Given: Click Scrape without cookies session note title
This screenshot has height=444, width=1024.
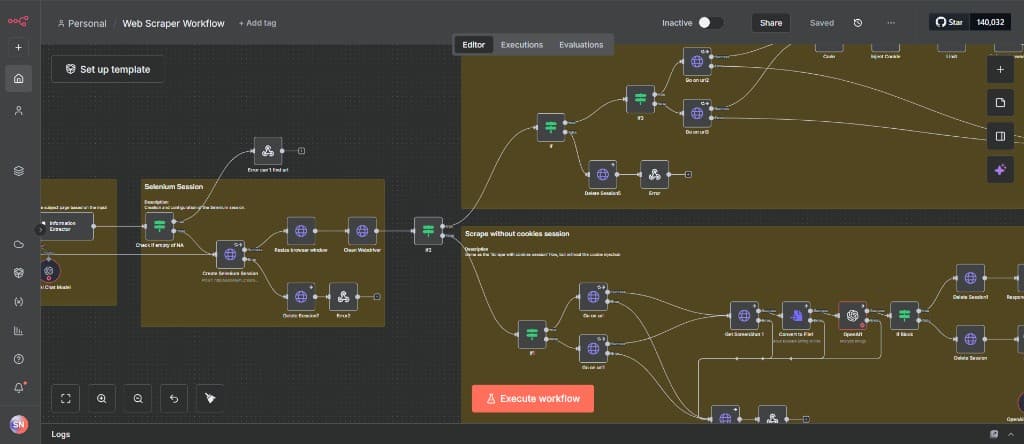Looking at the screenshot, I should [x=517, y=234].
